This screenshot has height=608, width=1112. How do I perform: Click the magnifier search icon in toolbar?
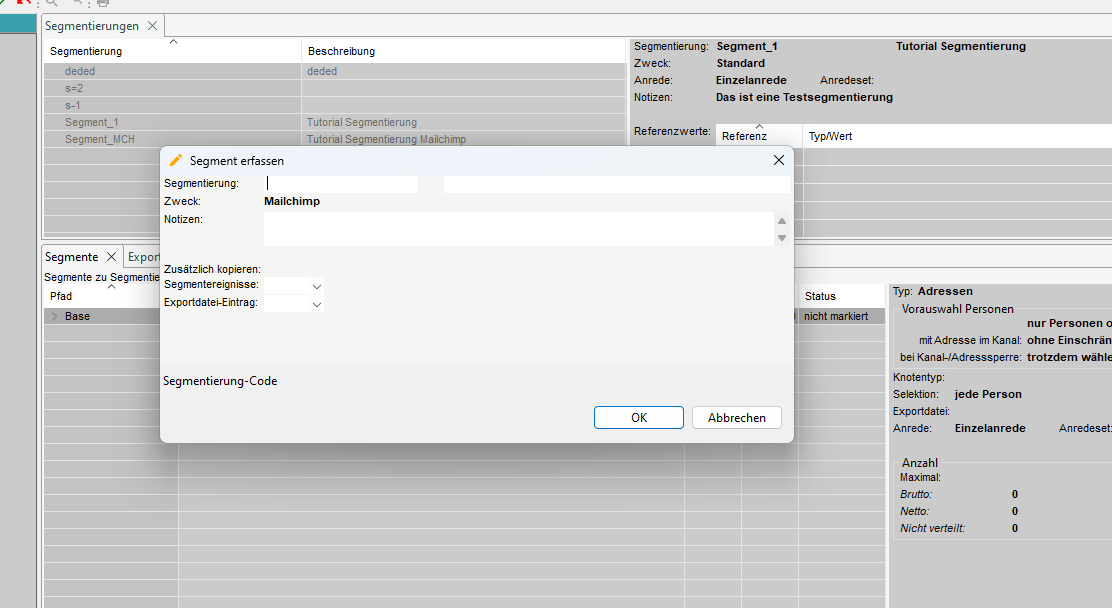[52, 3]
